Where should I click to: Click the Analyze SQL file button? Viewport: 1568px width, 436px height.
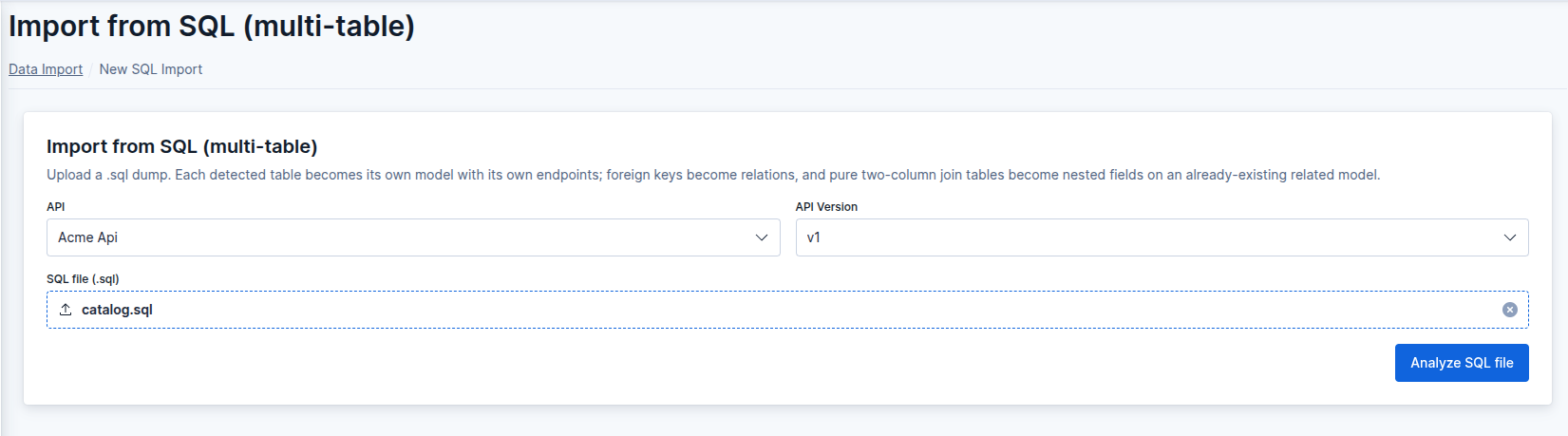(1462, 363)
